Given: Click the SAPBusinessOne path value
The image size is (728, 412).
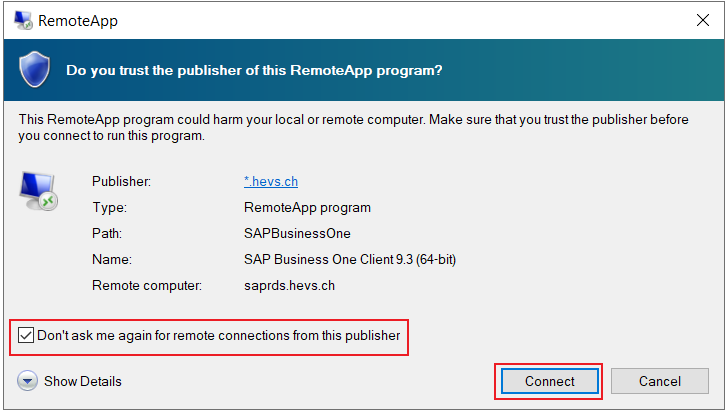Looking at the screenshot, I should (x=297, y=233).
